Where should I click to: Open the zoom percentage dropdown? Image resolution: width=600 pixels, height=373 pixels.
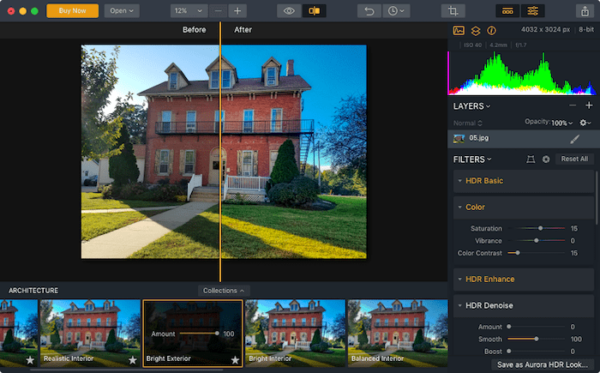[189, 11]
